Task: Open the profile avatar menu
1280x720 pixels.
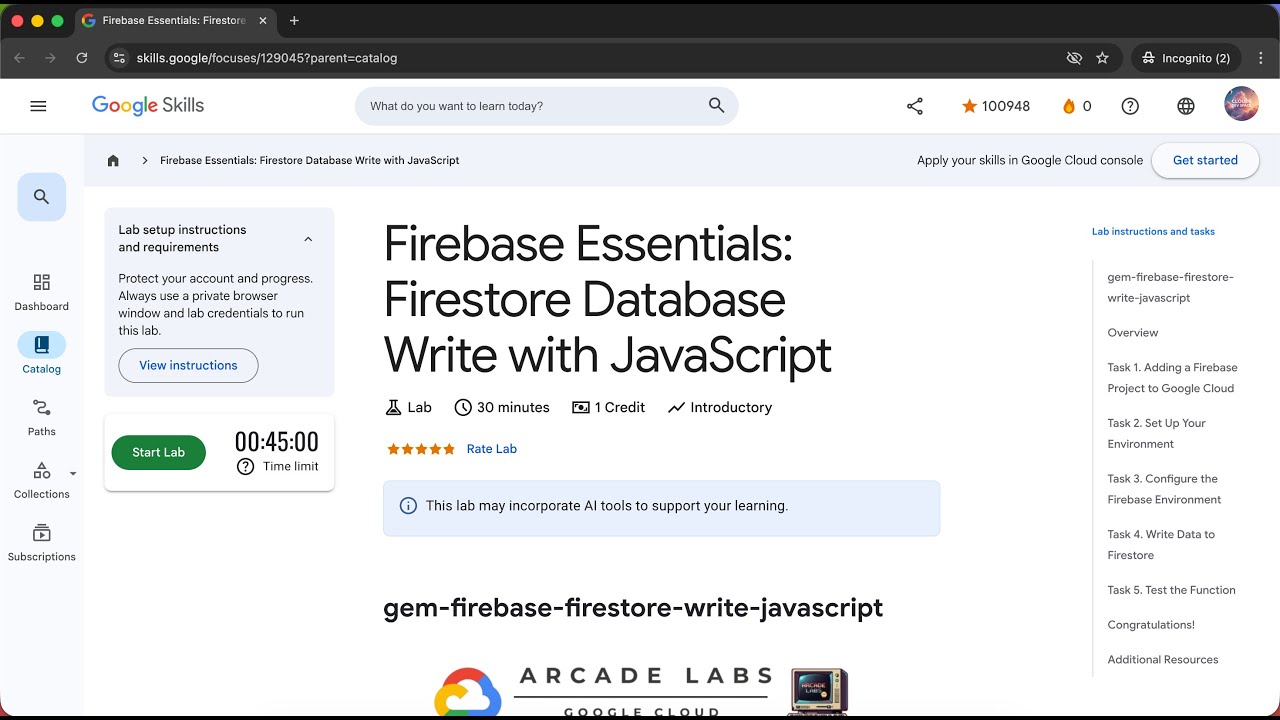Action: (x=1241, y=105)
